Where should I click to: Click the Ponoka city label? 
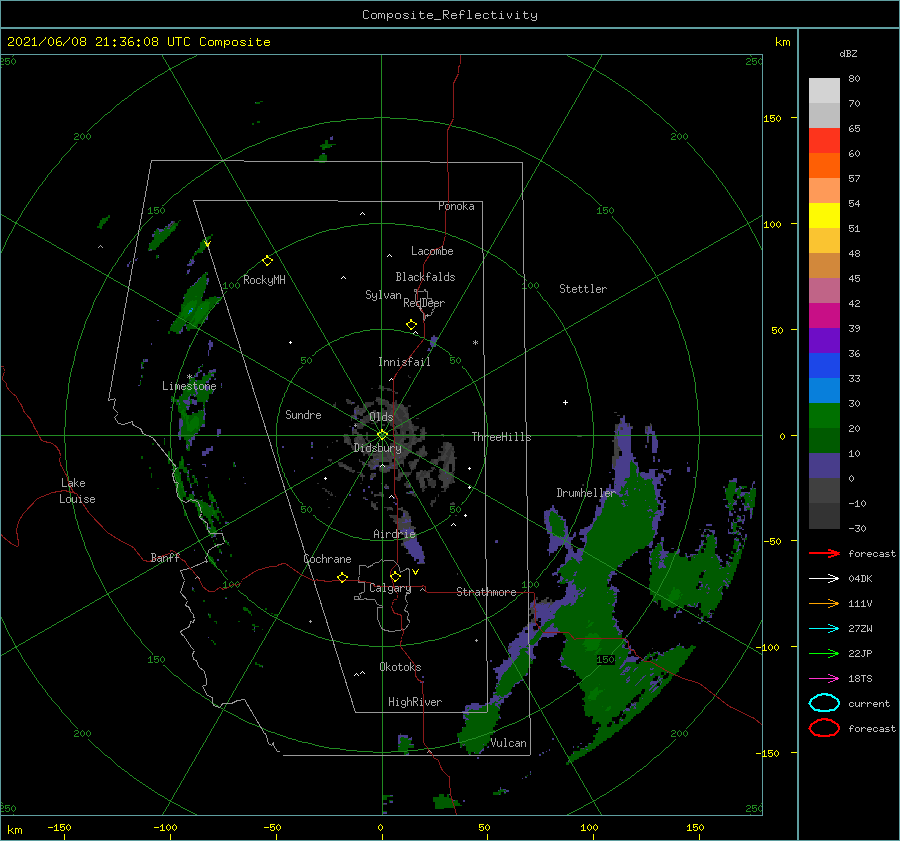pos(456,206)
